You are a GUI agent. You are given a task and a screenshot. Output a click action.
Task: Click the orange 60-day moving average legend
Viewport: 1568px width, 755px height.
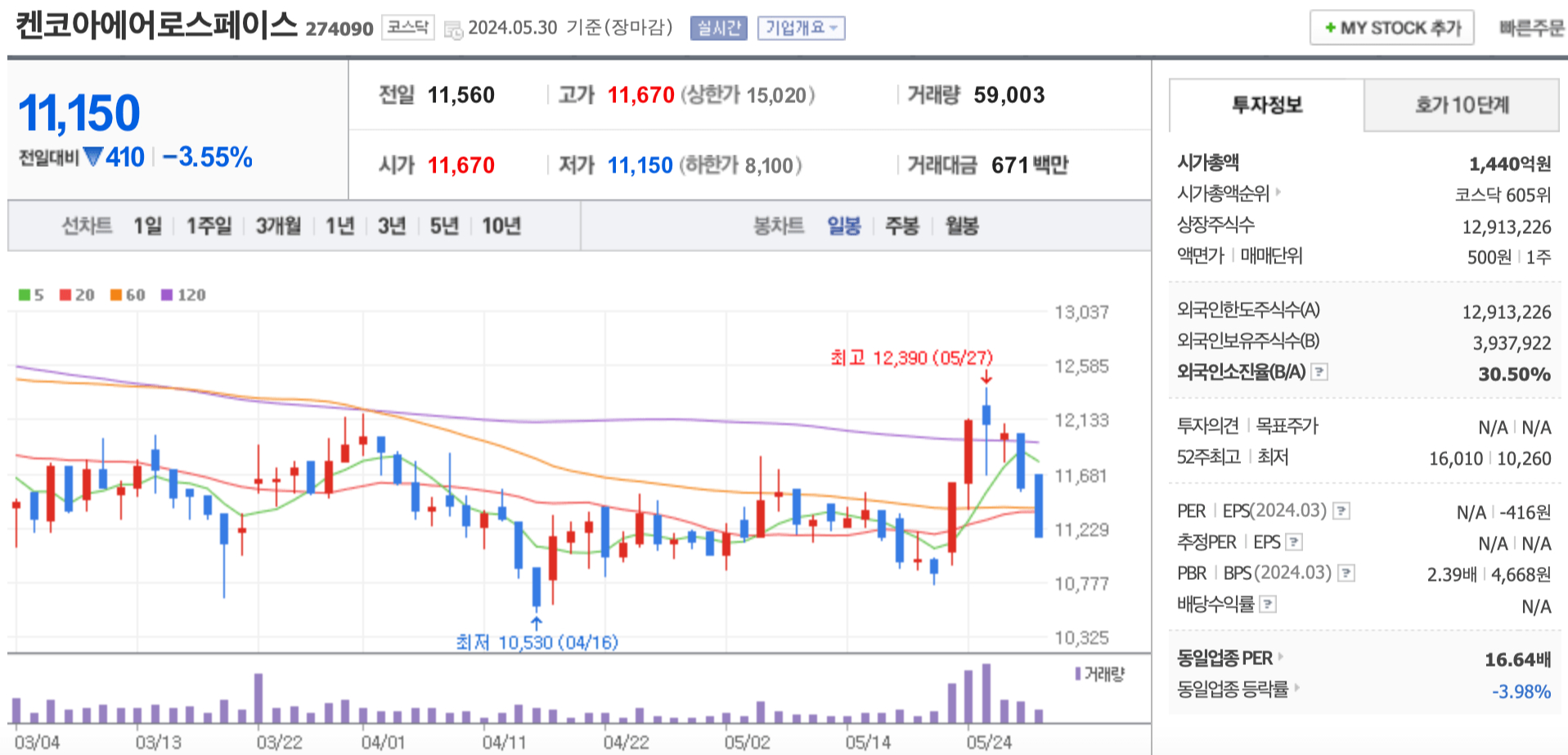pos(128,294)
